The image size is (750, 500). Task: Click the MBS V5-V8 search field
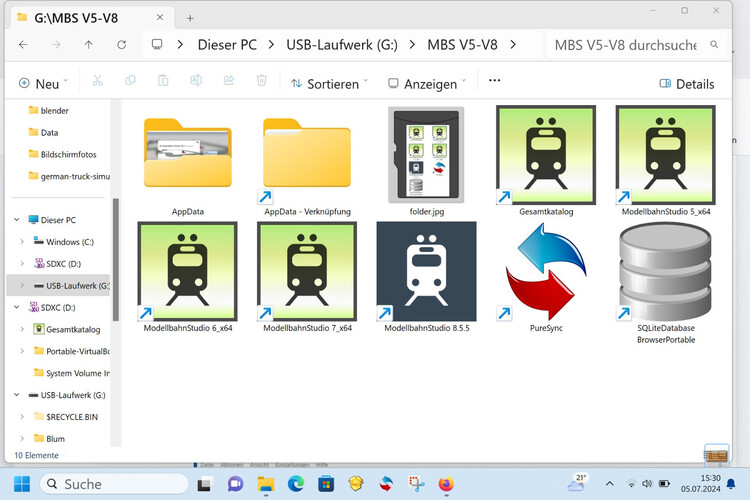point(626,45)
